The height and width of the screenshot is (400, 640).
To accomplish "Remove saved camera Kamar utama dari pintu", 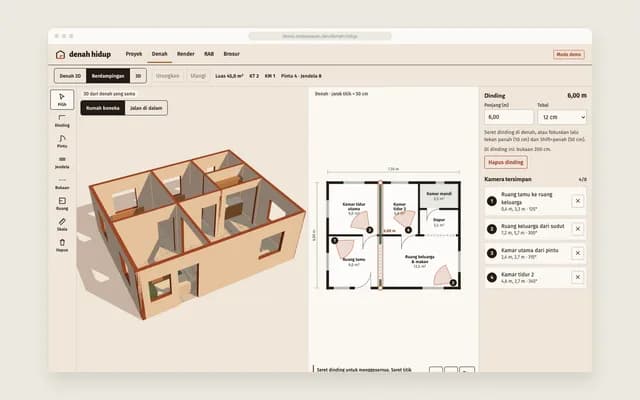I will (578, 253).
